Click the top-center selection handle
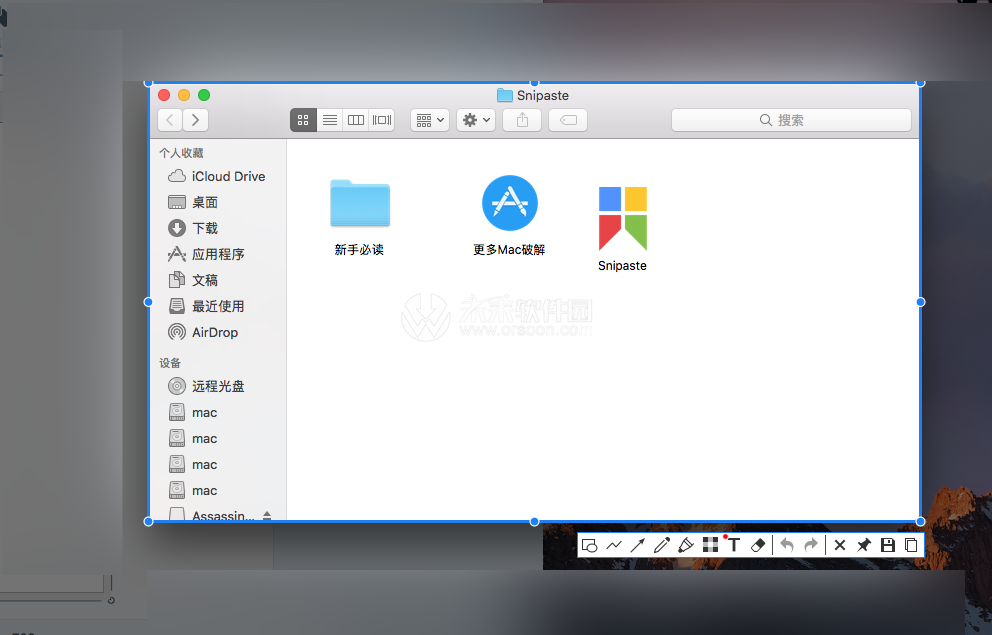 pyautogui.click(x=535, y=83)
